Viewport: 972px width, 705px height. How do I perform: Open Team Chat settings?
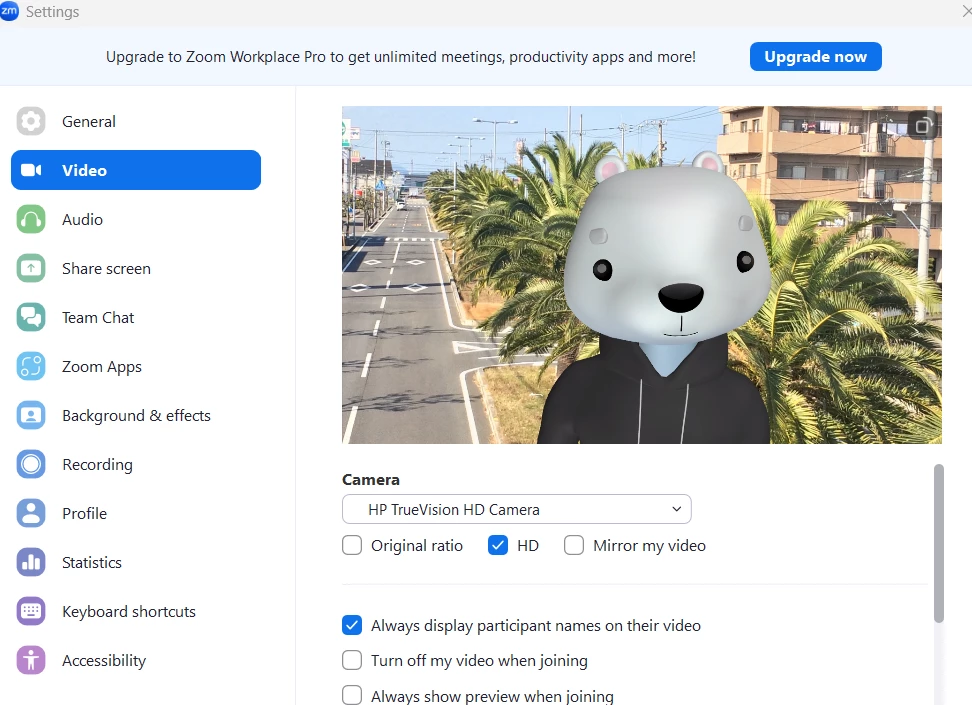[136, 317]
